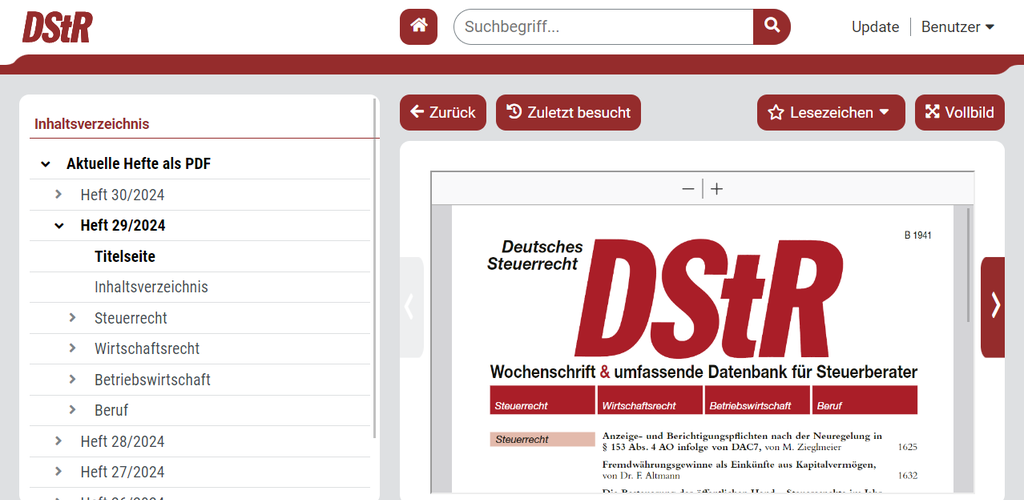The width and height of the screenshot is (1024, 500).
Task: Zoom out the PDF with minus icon
Action: point(688,189)
